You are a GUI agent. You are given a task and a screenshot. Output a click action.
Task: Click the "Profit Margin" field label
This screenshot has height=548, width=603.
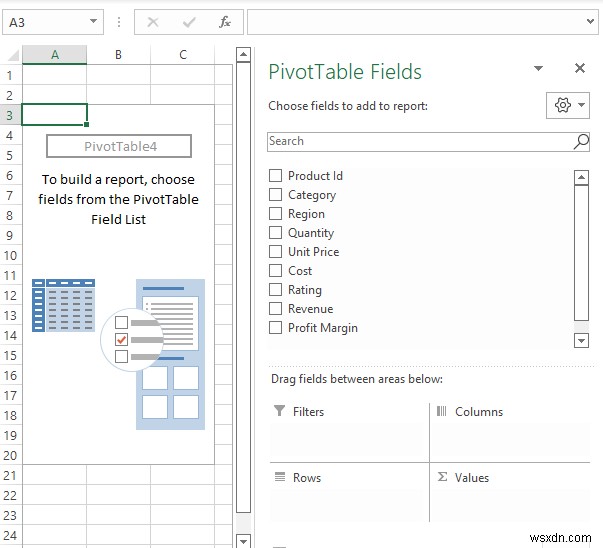point(323,328)
